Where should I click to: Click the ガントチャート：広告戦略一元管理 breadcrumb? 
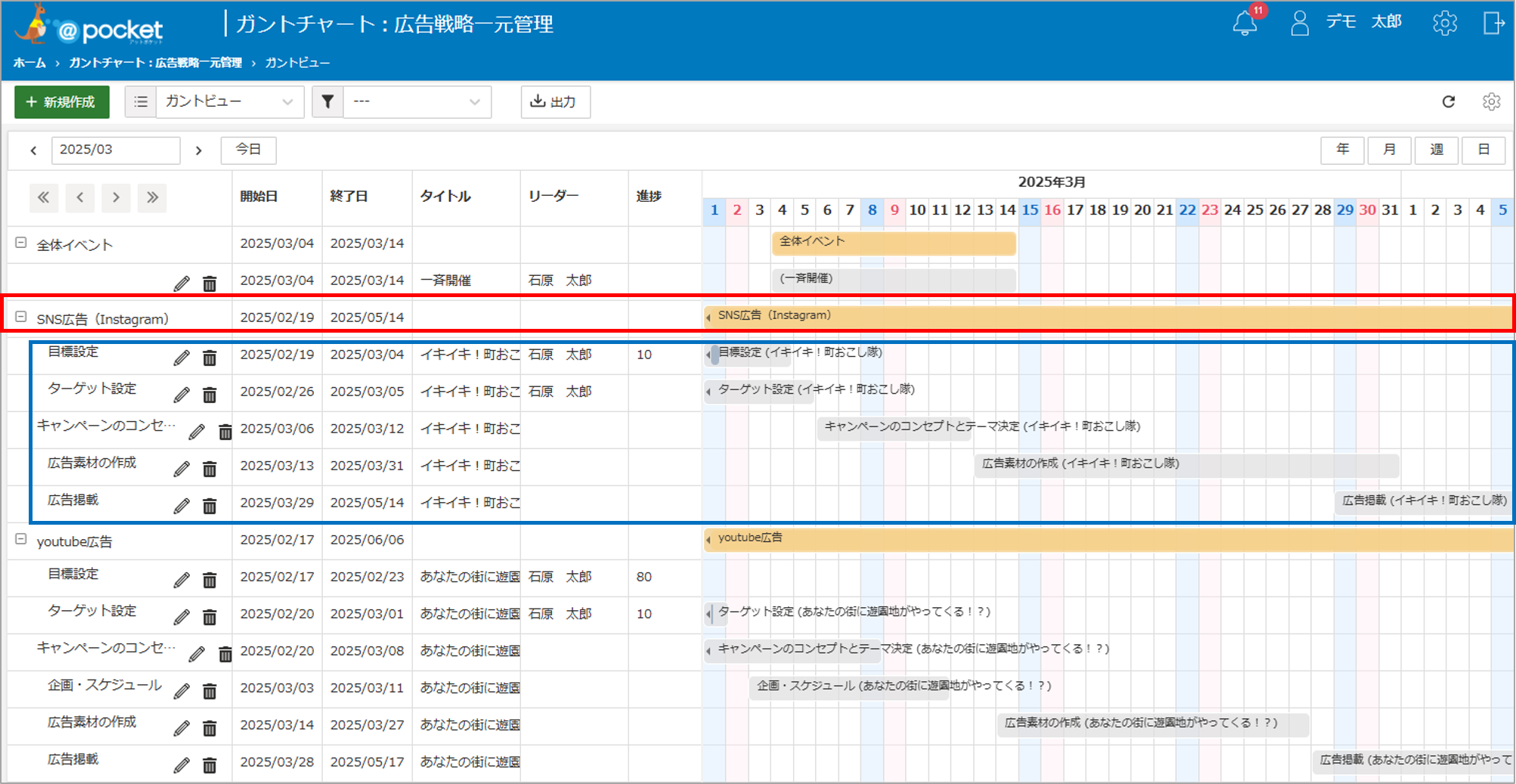point(156,63)
